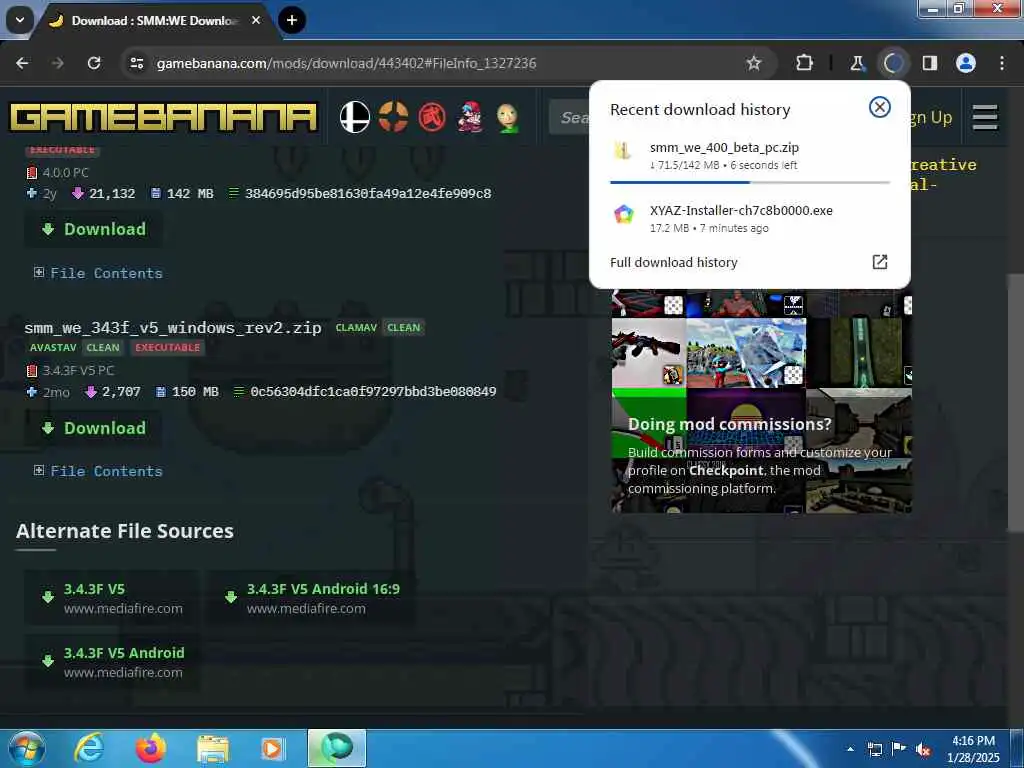Viewport: 1024px width, 768px height.
Task: Select MD5 hash 384695d95be81630fa49a12e4fe909c8
Action: point(368,193)
